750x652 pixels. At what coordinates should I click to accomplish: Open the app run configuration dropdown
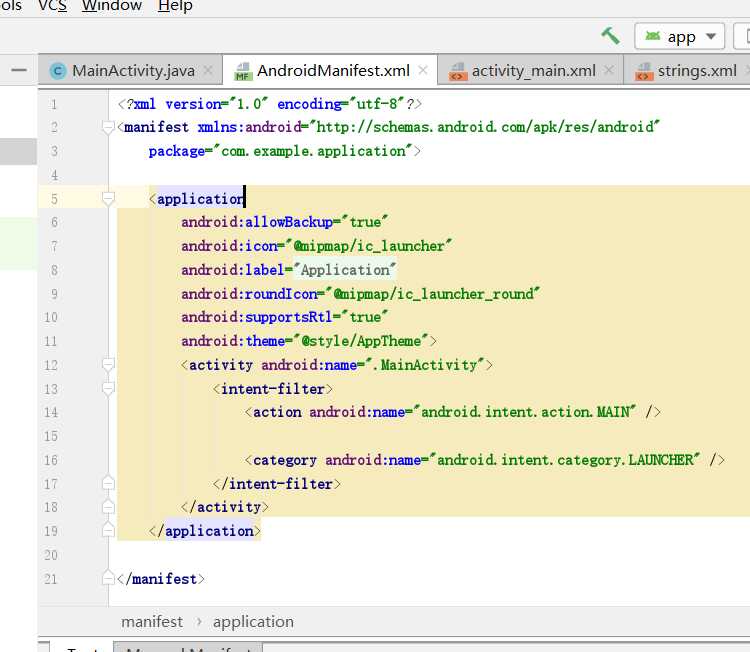679,36
